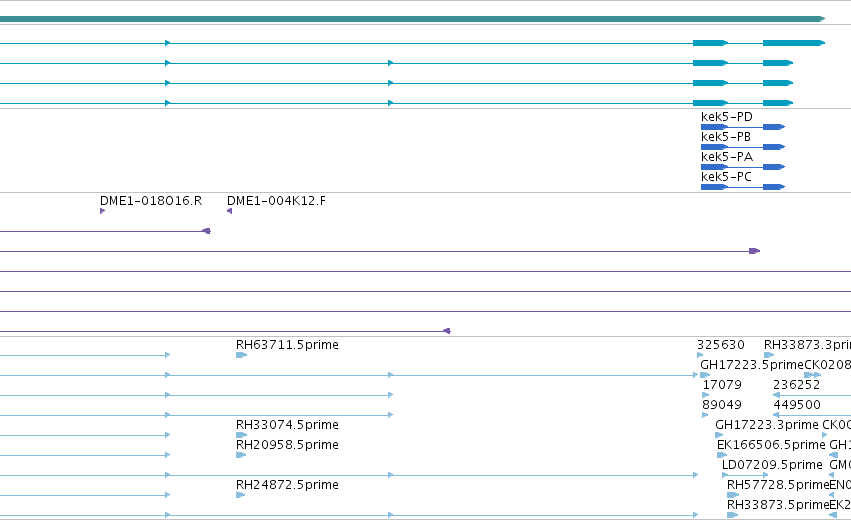Viewport: 851px width, 520px height.
Task: Select the feature glyph below GH17223.5prime
Action: point(705,375)
